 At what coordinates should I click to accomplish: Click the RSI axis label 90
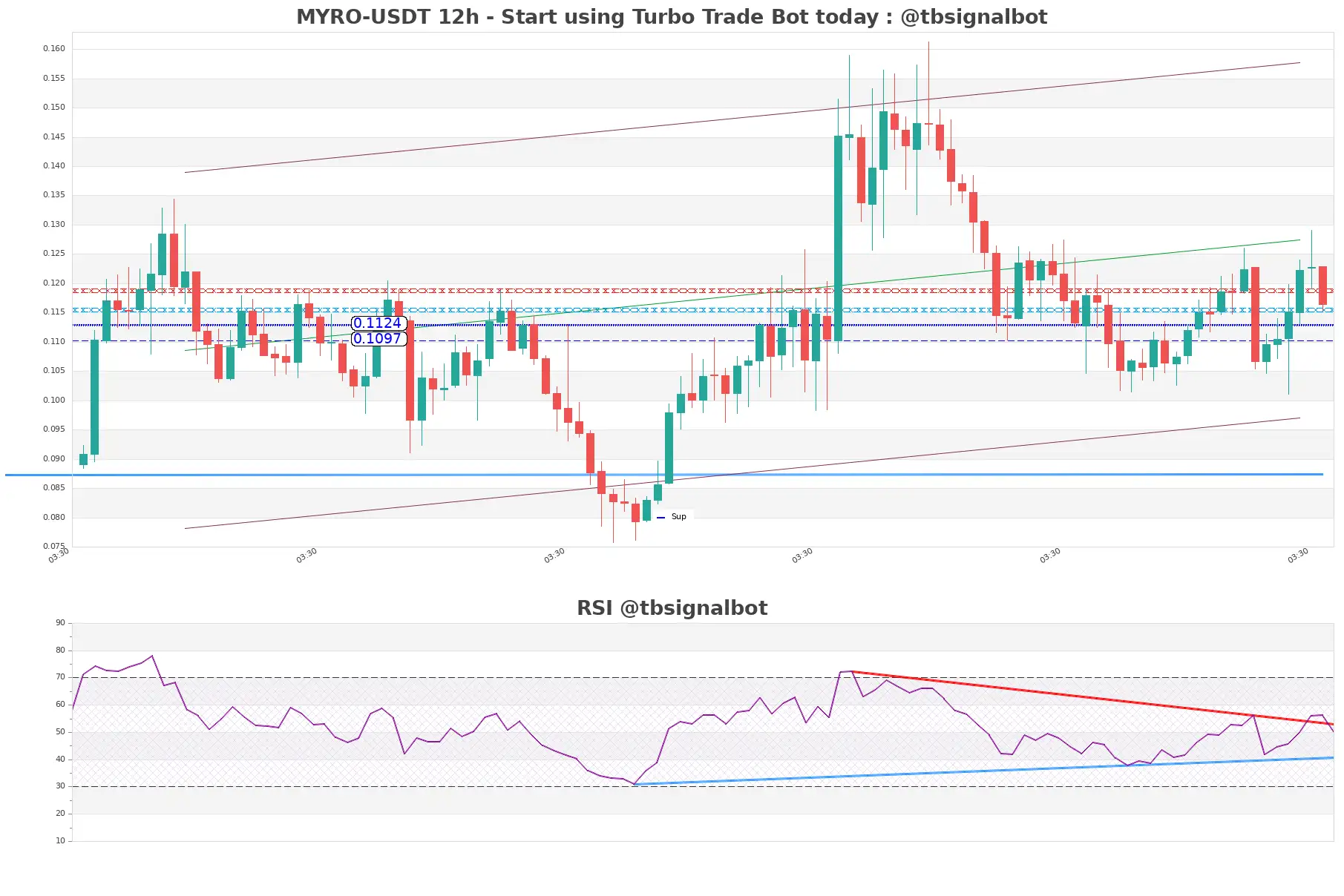click(x=60, y=622)
